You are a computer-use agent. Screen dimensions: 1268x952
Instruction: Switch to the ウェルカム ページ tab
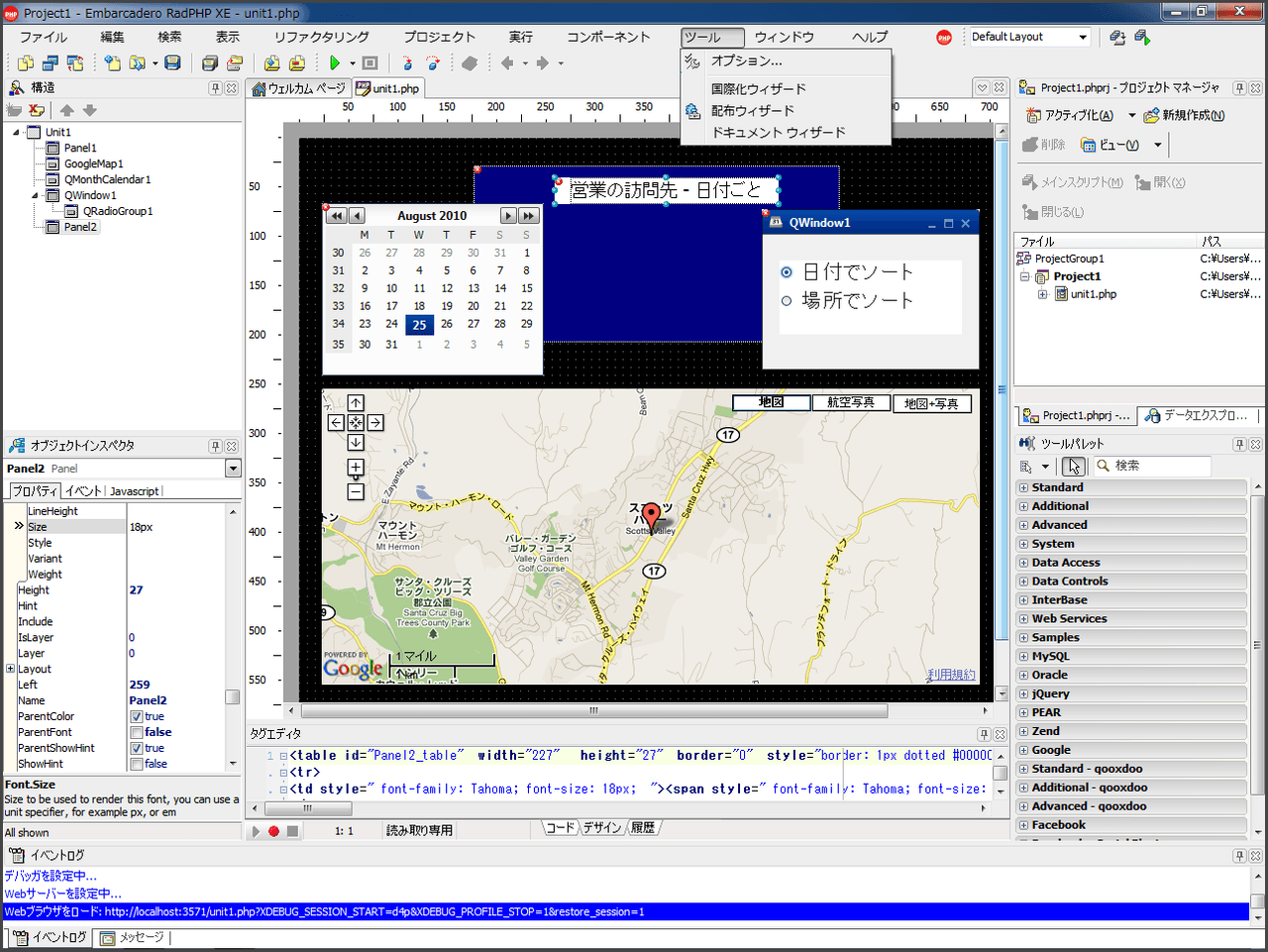coord(299,89)
